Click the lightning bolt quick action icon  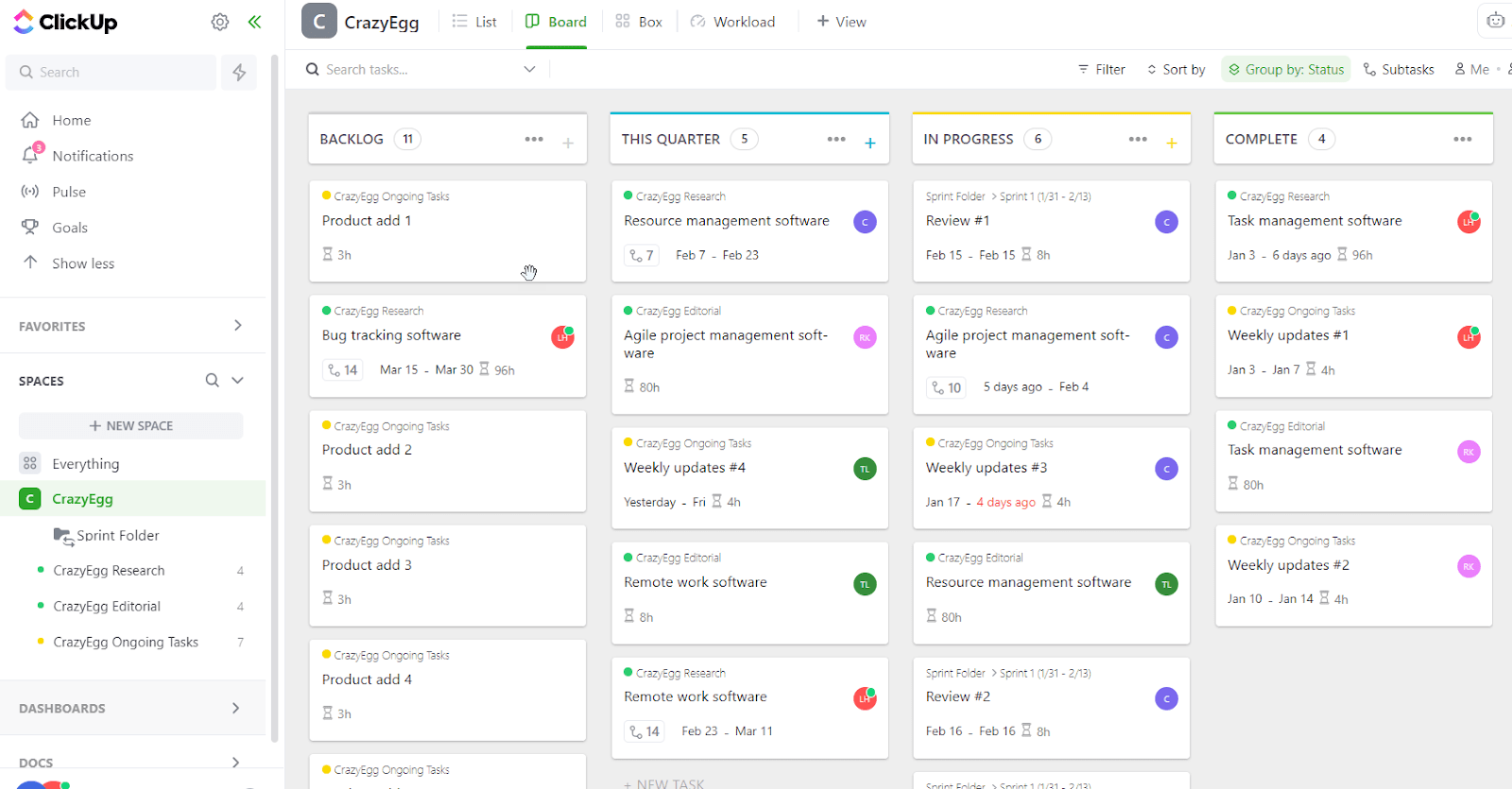point(239,72)
